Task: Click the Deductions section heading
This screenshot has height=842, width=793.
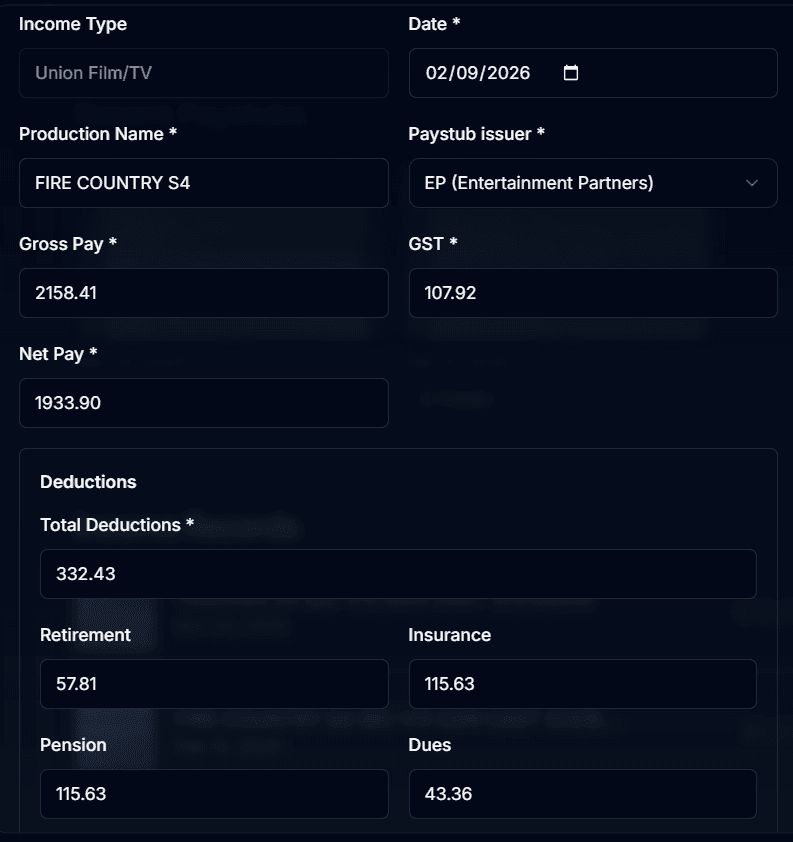Action: pos(88,482)
